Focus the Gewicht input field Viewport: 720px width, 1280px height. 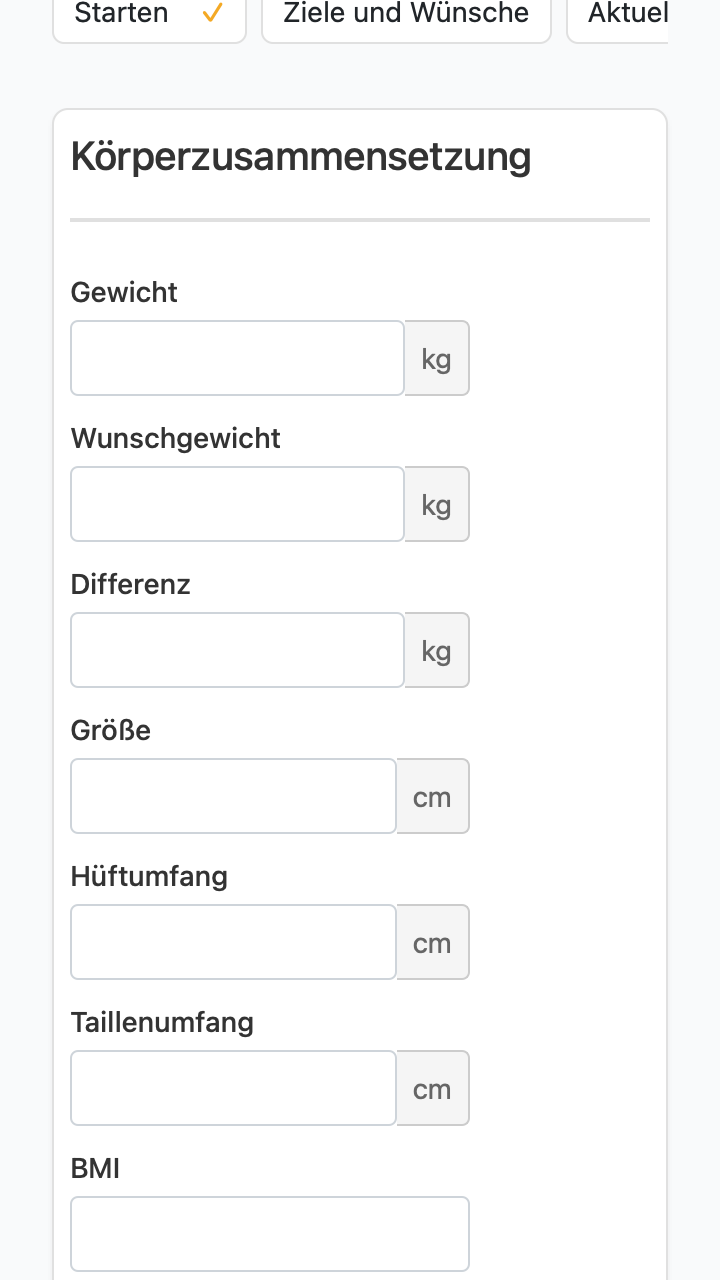click(x=237, y=358)
